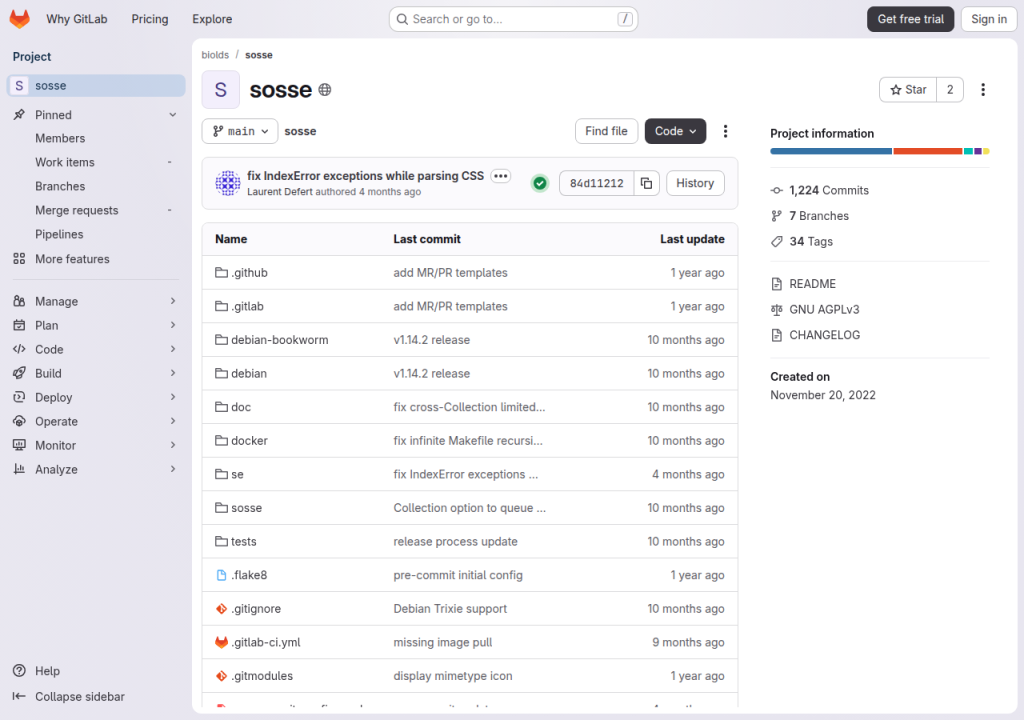Screen dimensions: 1024x720
Task: Click the GitLab fox logo
Action: 20,19
